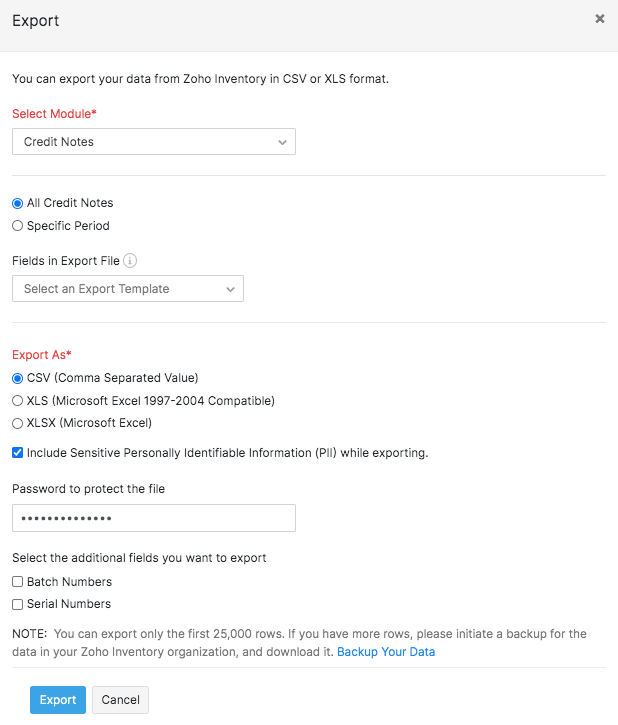Expand the Select an Export Template dropdown
The image size is (618, 725).
pos(127,289)
